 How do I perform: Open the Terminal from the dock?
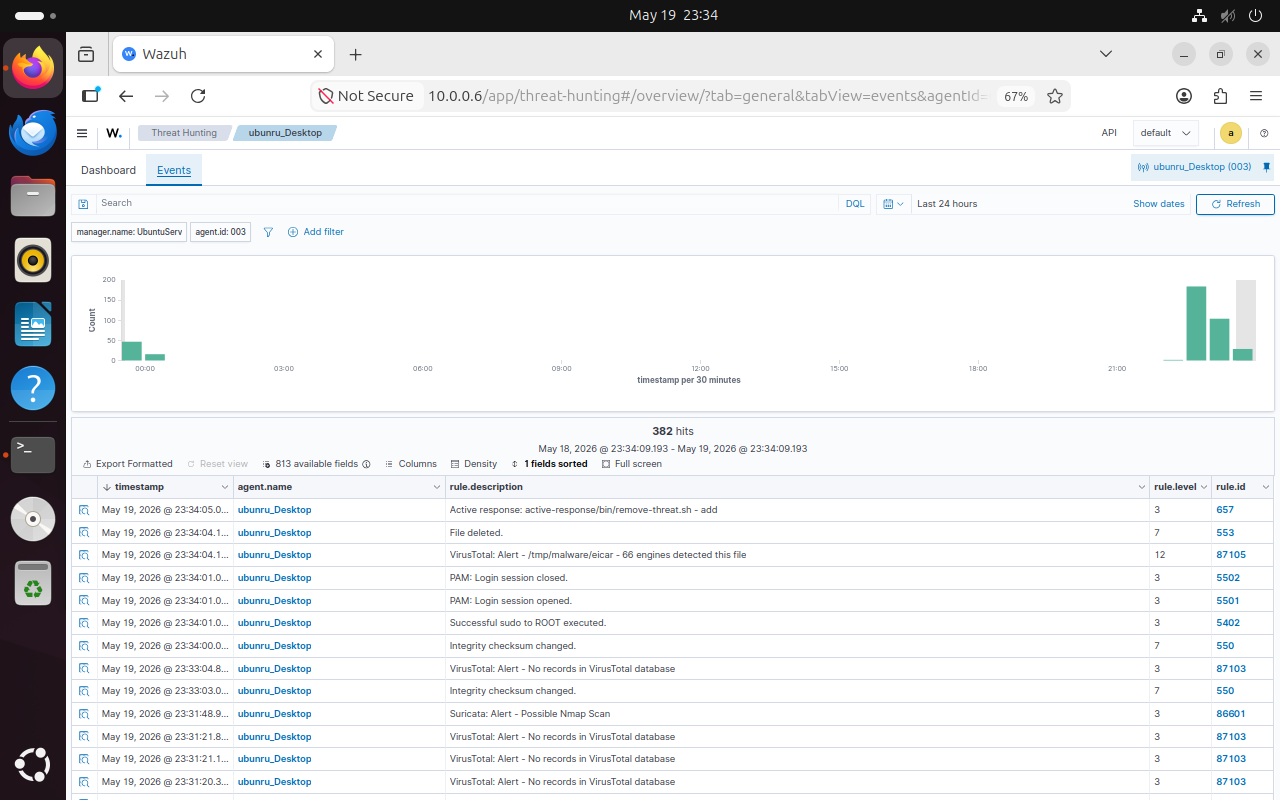33,453
